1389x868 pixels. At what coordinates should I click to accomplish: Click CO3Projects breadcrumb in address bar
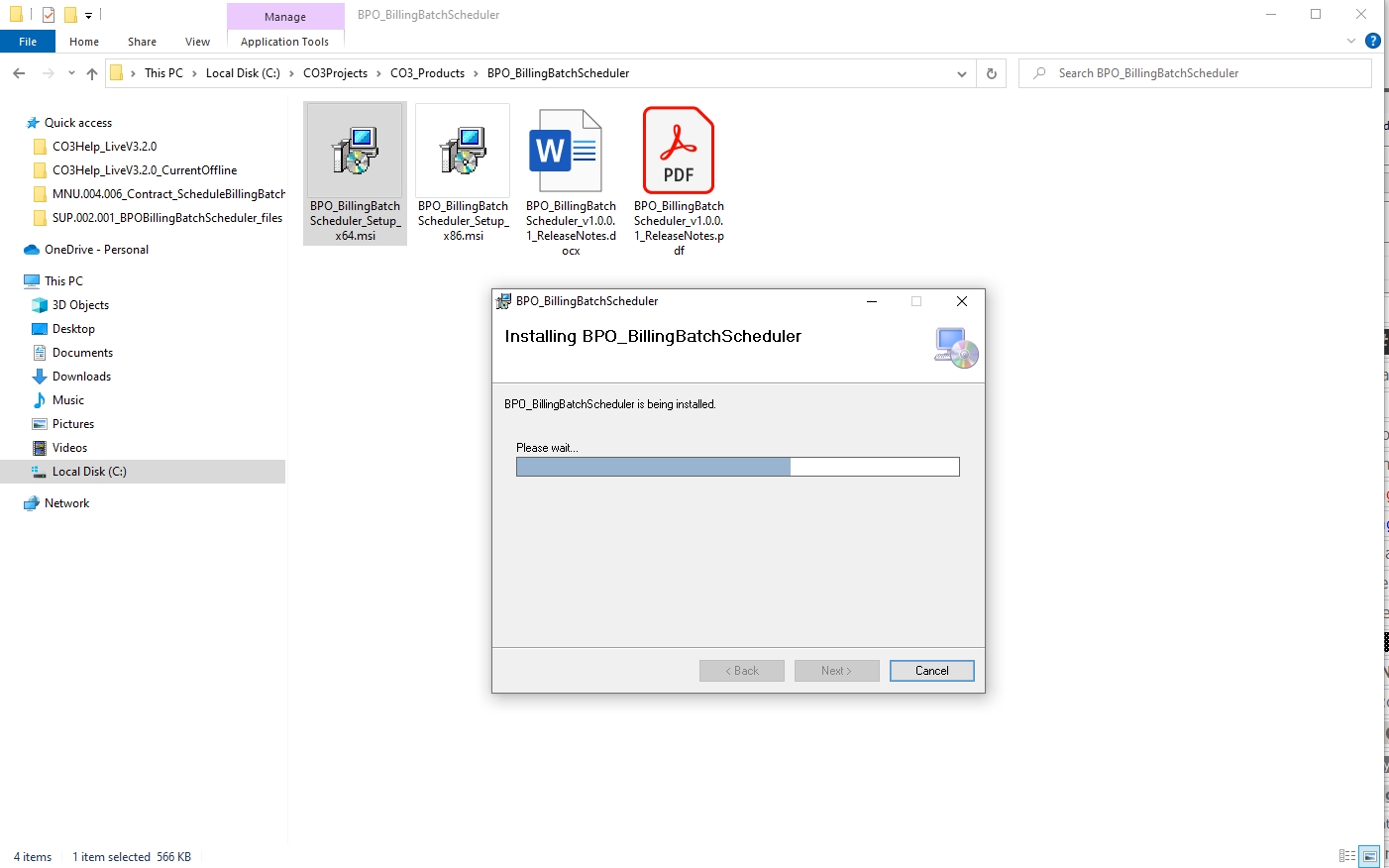point(335,73)
